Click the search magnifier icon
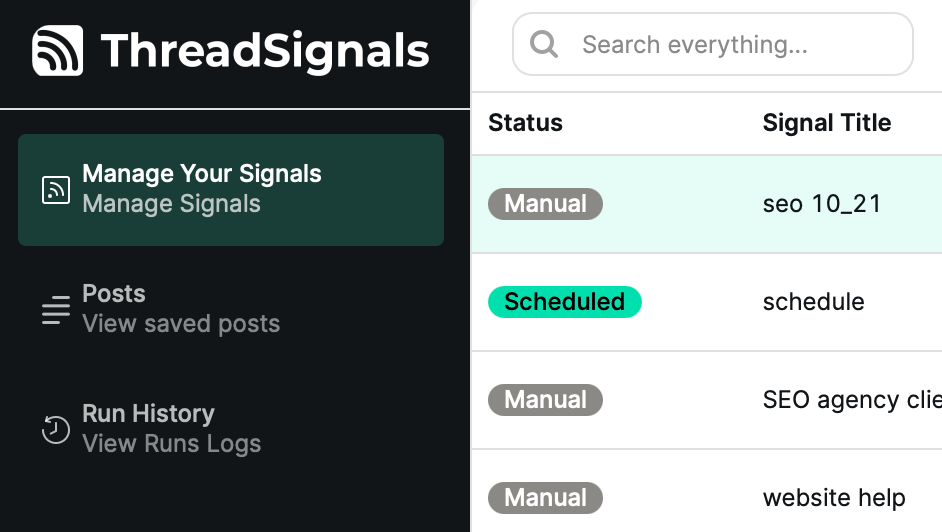942x532 pixels. coord(544,44)
